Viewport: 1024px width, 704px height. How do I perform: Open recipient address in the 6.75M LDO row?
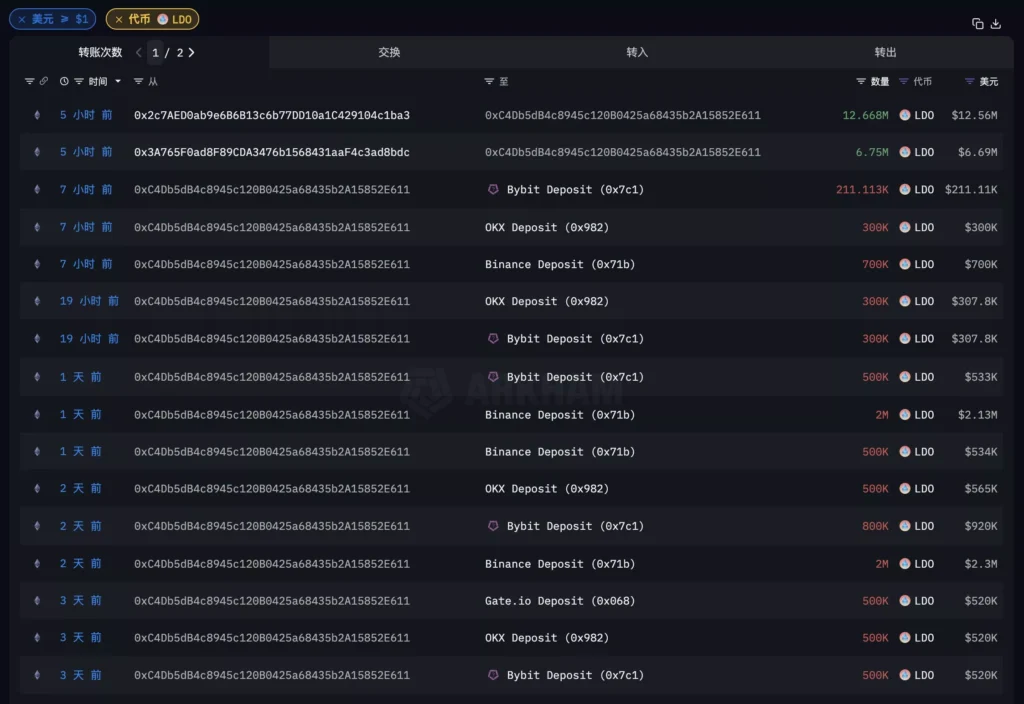click(622, 152)
